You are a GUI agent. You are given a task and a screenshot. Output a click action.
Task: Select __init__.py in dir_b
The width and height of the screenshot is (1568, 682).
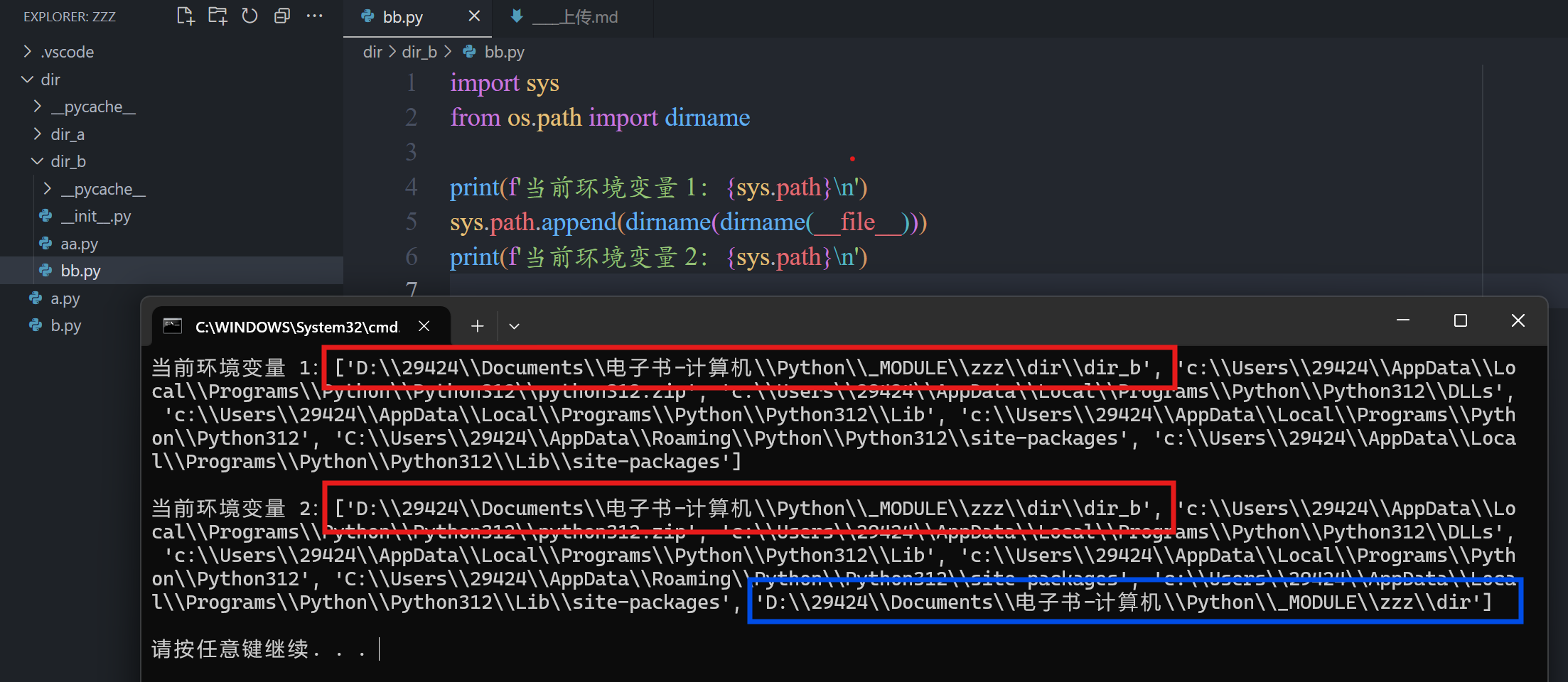96,216
